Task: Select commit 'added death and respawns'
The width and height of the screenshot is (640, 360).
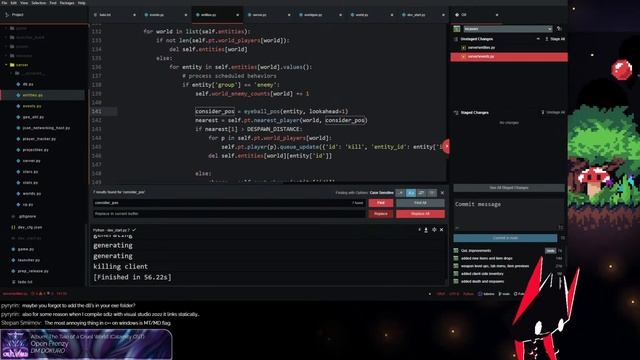Action: [482, 282]
